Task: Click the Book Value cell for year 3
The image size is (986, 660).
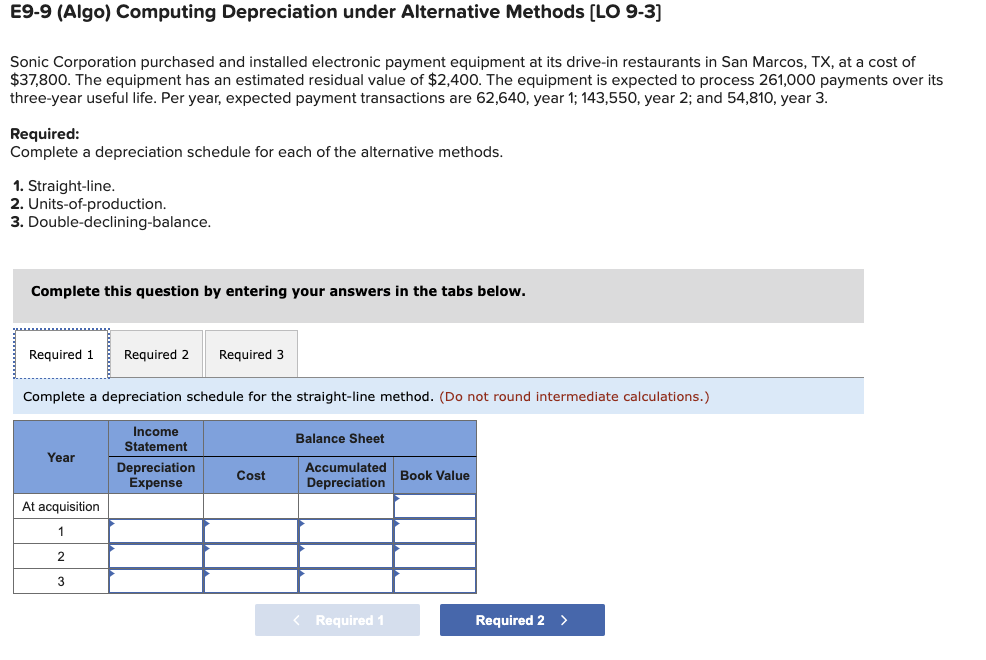Action: (x=434, y=580)
